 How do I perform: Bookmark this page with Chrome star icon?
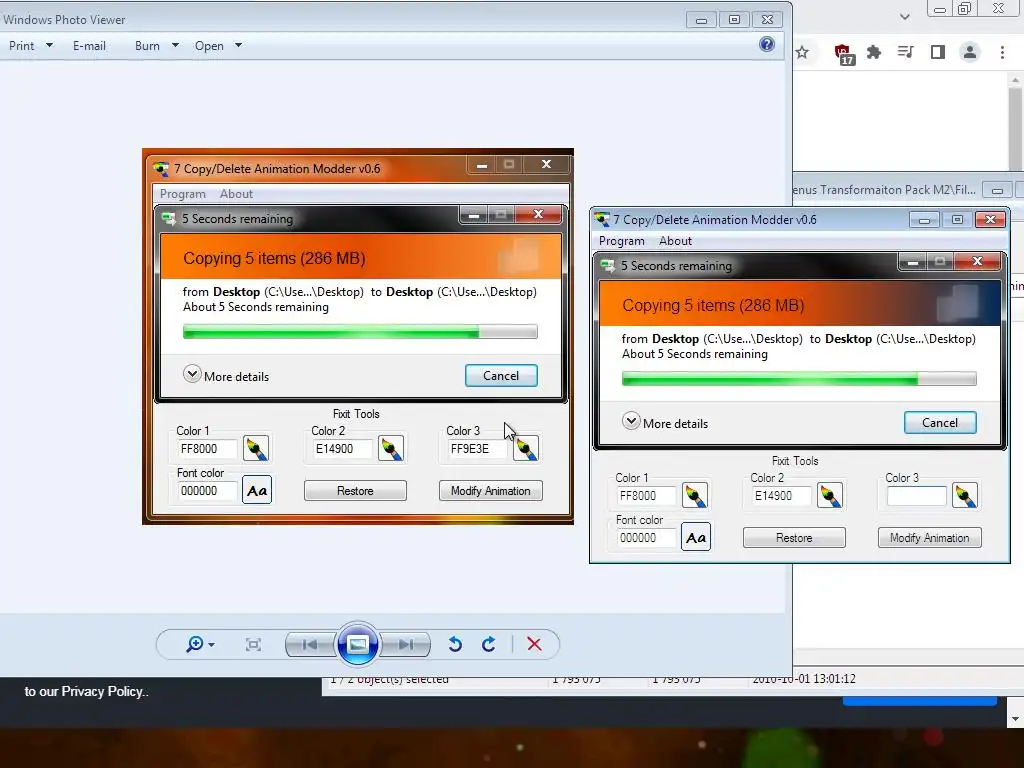click(803, 52)
